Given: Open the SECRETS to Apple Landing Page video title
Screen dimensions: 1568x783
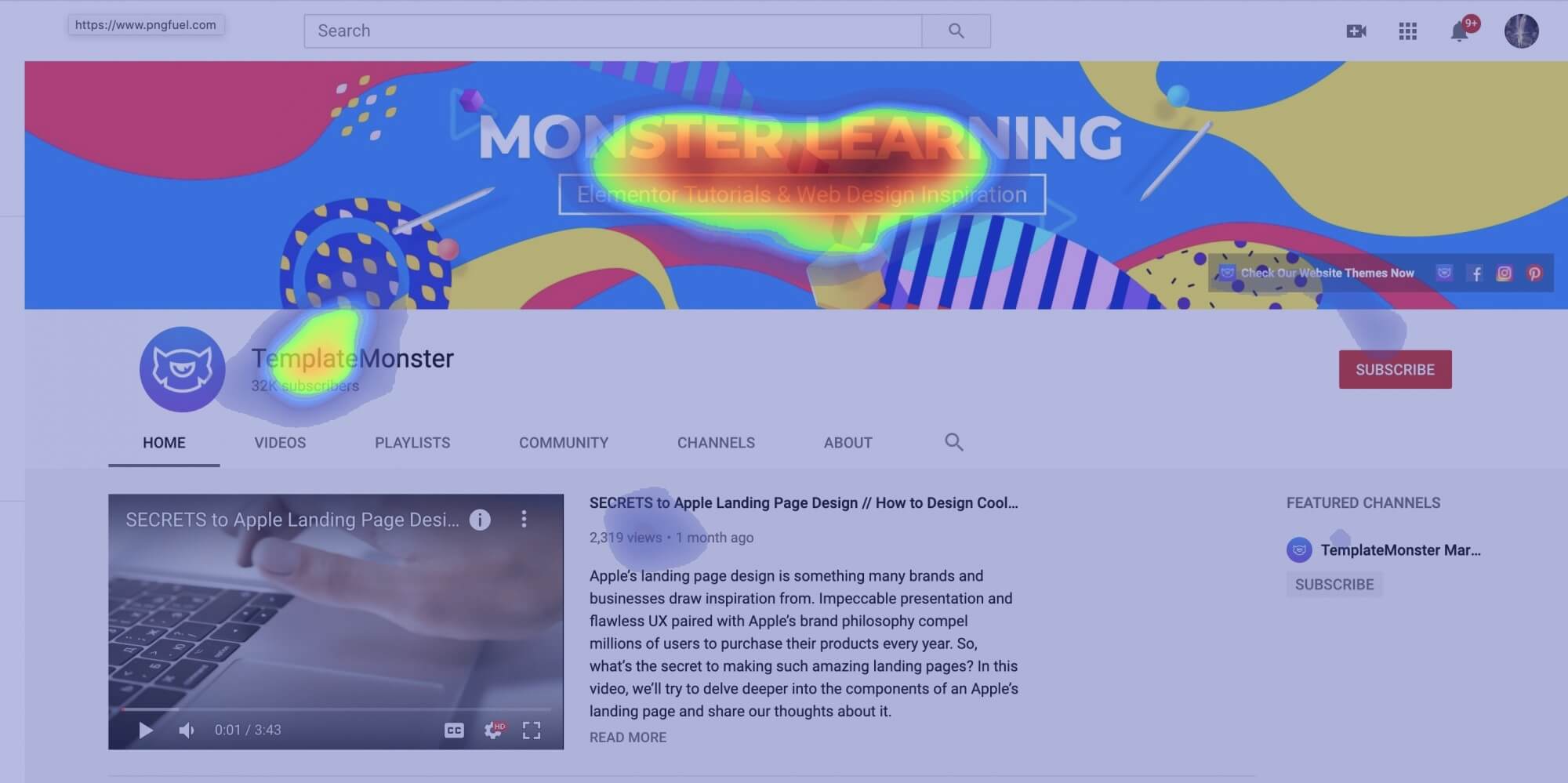Looking at the screenshot, I should pos(804,503).
